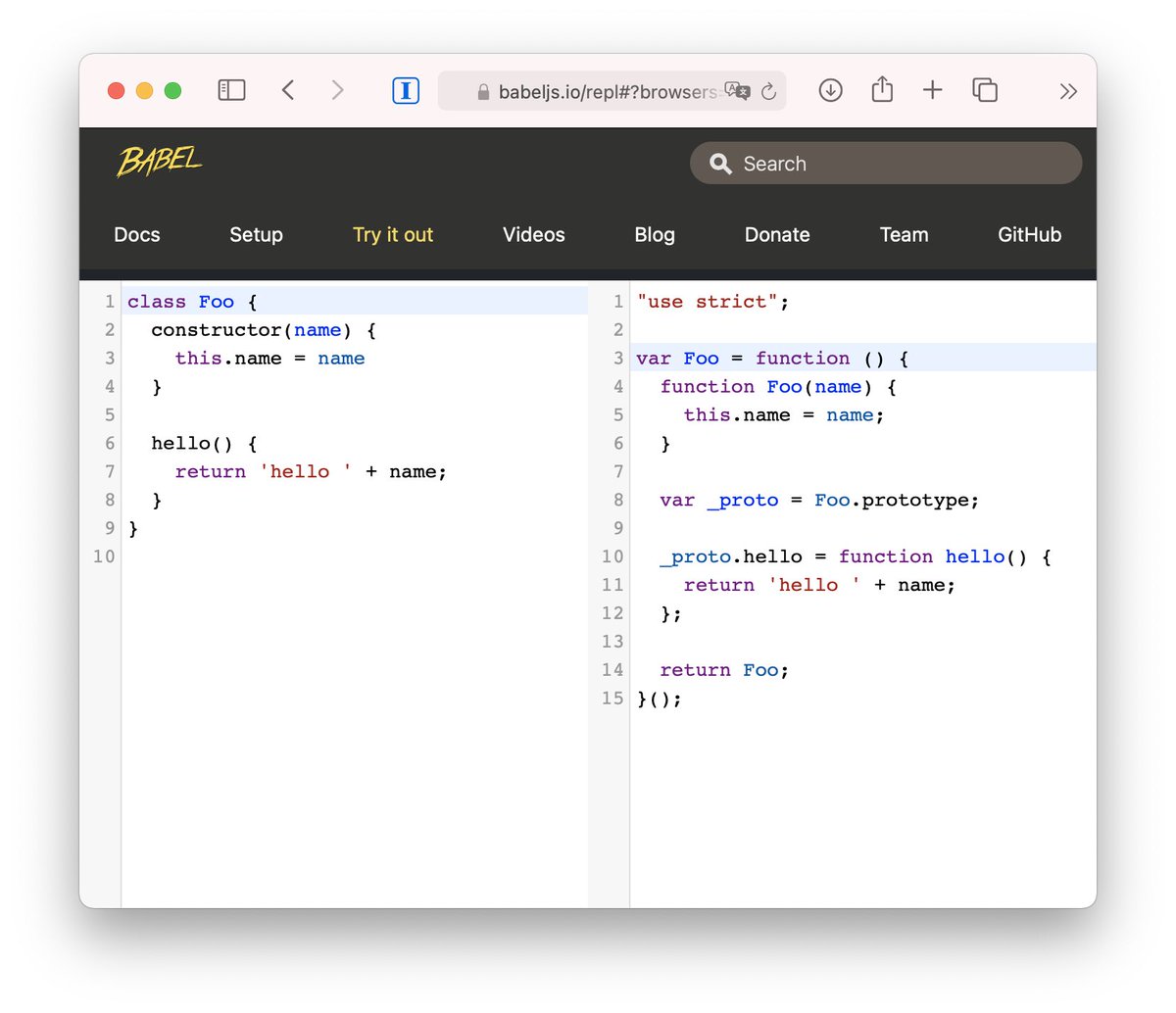
Task: Show the tab overview icon
Action: pyautogui.click(x=984, y=90)
